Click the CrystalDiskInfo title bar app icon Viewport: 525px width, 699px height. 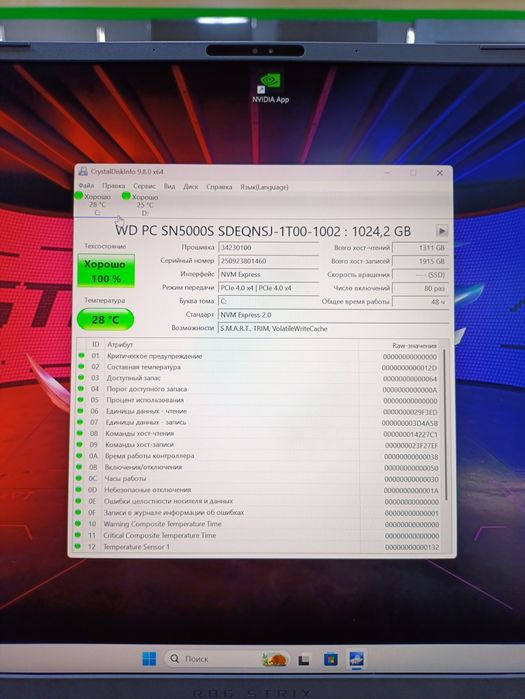(x=83, y=171)
